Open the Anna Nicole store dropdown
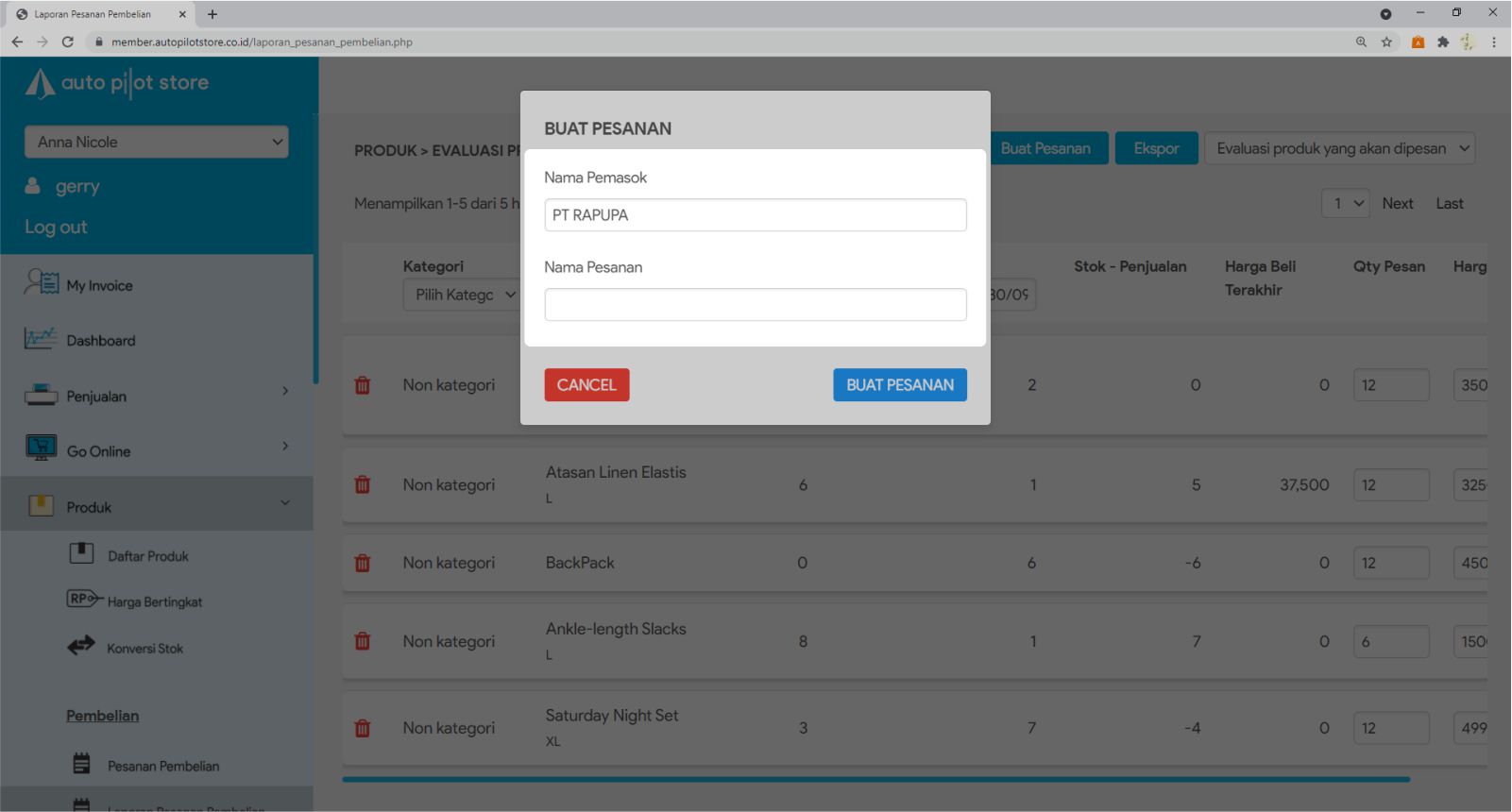Image resolution: width=1512 pixels, height=812 pixels. (157, 143)
